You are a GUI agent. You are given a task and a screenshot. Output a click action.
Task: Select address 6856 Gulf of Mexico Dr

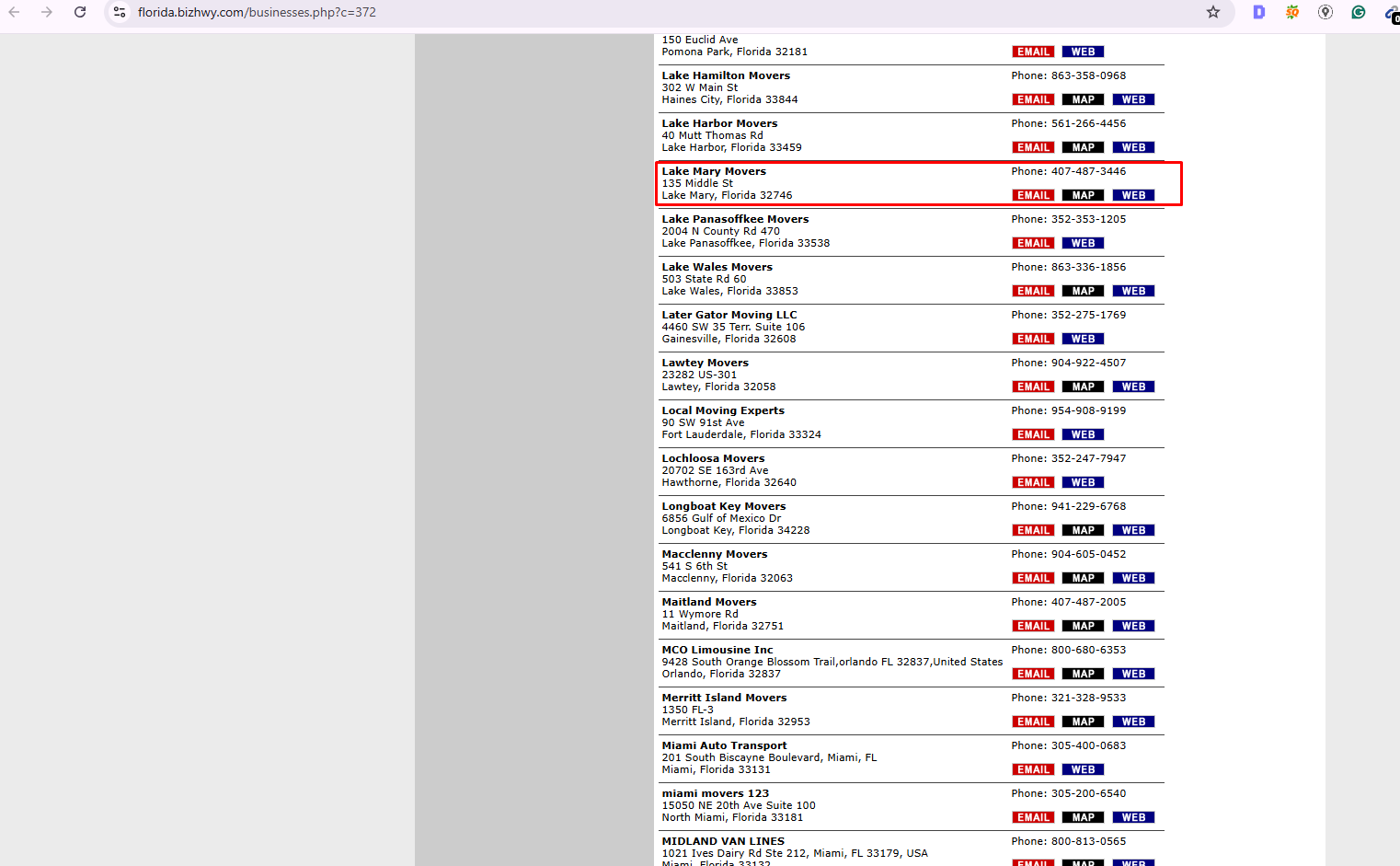pos(721,518)
